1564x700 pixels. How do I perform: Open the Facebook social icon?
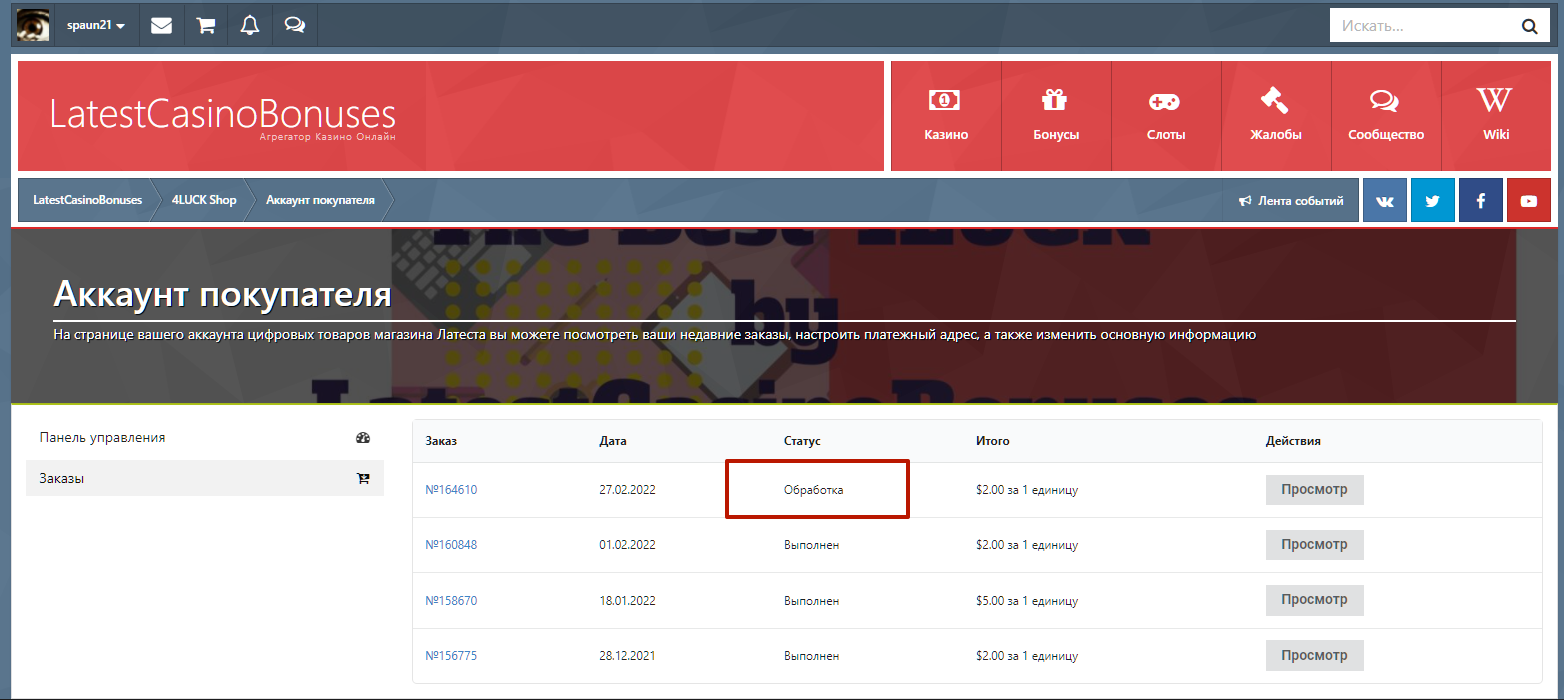1481,201
